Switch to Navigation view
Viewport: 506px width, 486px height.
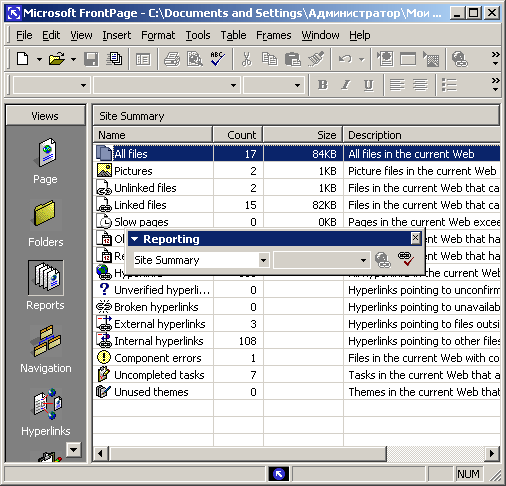coord(46,349)
